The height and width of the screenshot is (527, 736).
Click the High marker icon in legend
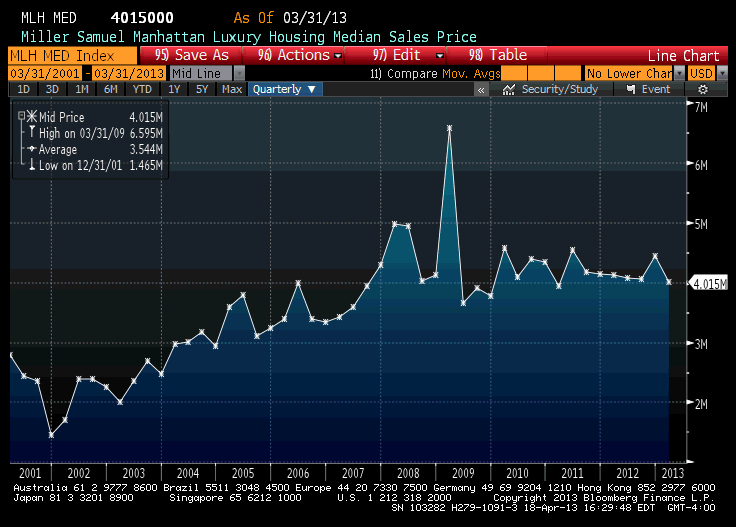point(31,133)
